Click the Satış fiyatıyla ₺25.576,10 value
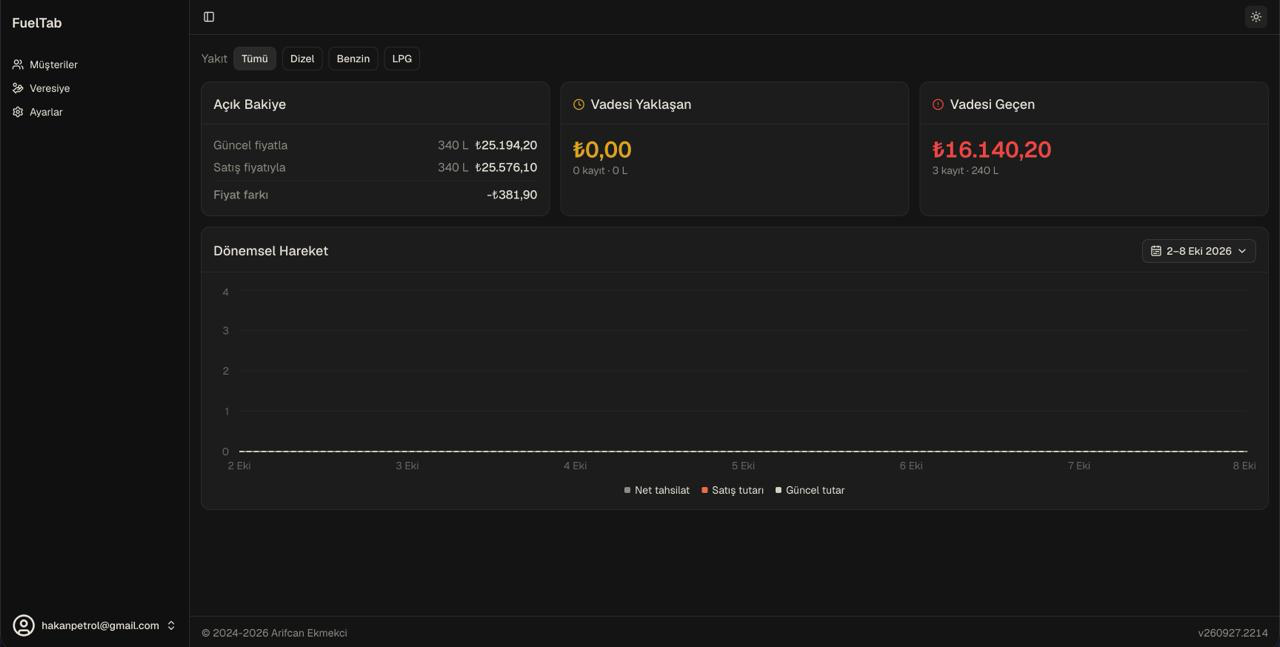1280x647 pixels. pyautogui.click(x=506, y=167)
